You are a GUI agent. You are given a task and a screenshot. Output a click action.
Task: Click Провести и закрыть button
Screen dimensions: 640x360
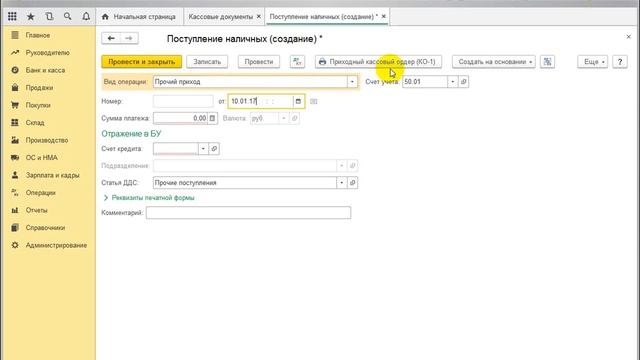[142, 62]
